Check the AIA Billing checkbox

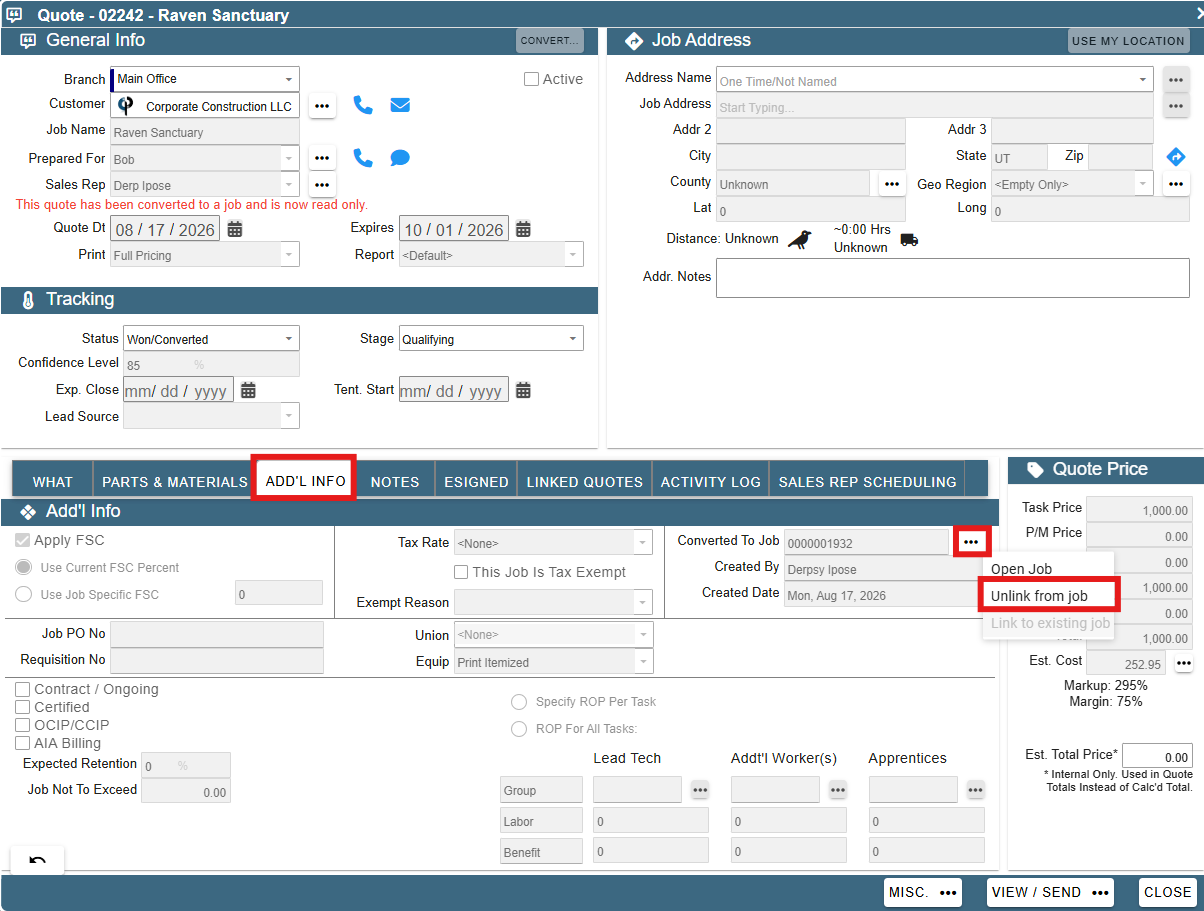(23, 743)
